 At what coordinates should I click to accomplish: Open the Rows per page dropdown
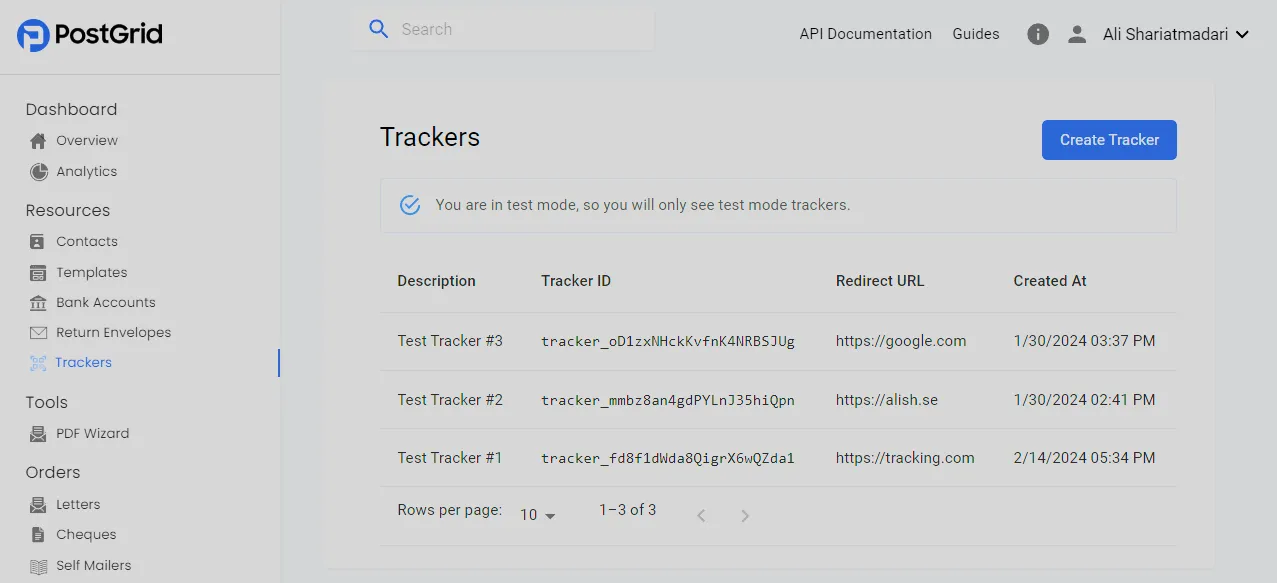point(535,514)
